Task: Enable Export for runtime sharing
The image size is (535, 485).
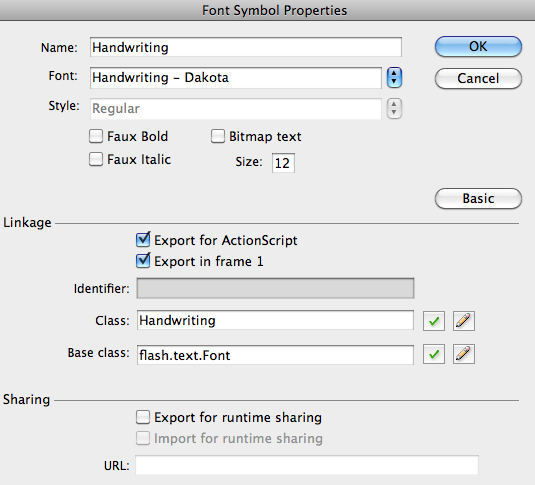Action: click(143, 417)
